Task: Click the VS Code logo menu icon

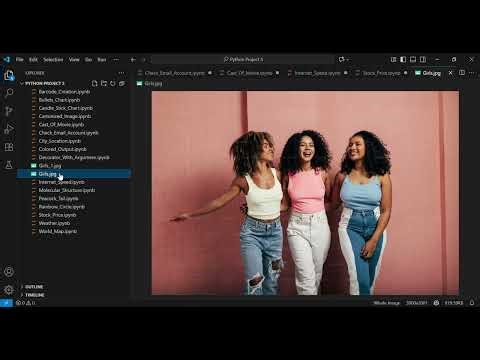Action: click(7, 60)
